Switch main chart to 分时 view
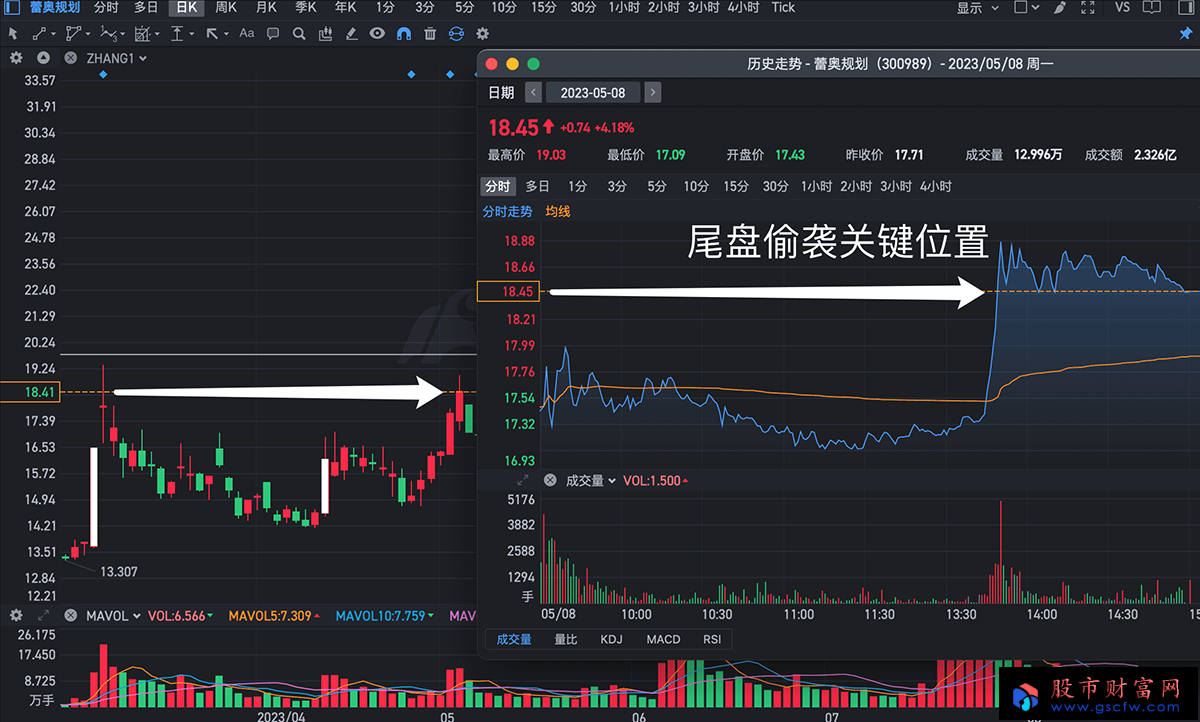Viewport: 1200px width, 722px height. (x=106, y=7)
